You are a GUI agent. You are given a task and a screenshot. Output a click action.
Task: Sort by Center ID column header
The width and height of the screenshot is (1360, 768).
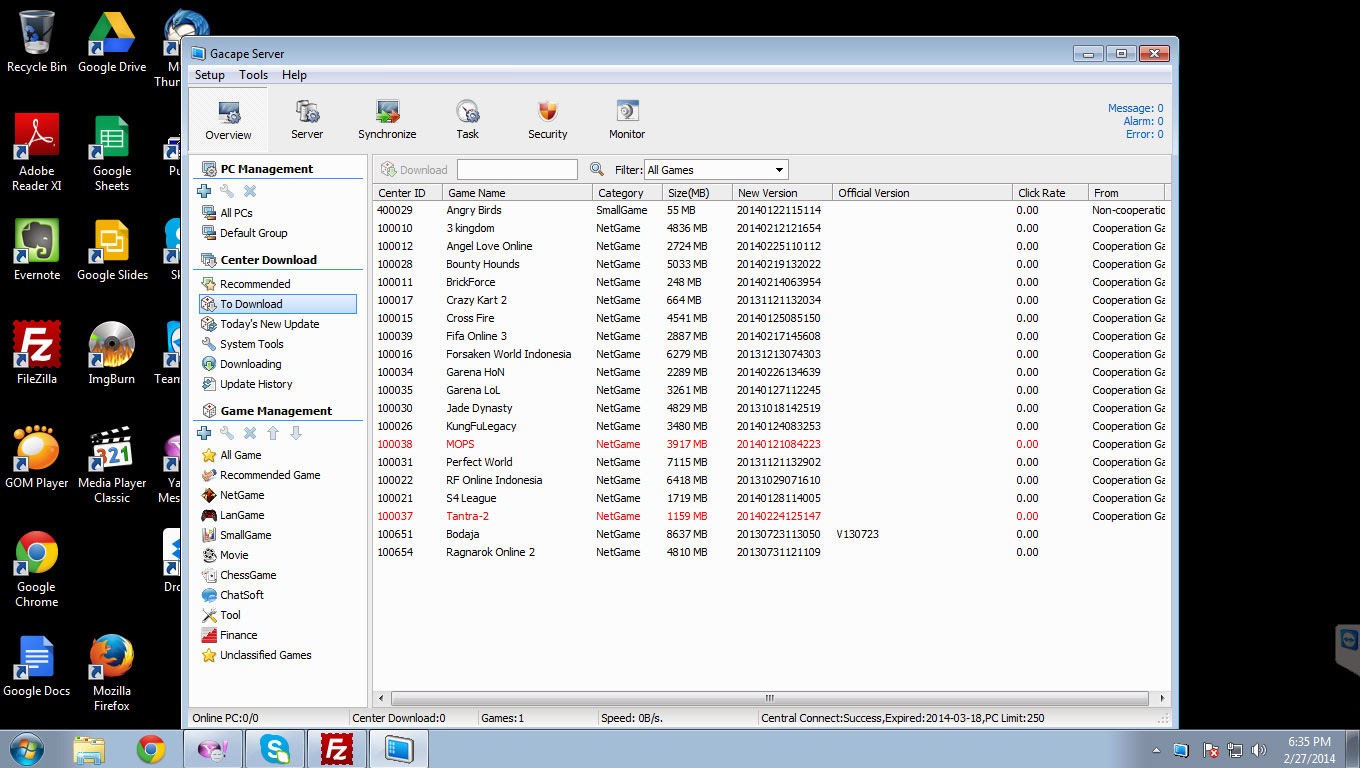pyautogui.click(x=408, y=193)
